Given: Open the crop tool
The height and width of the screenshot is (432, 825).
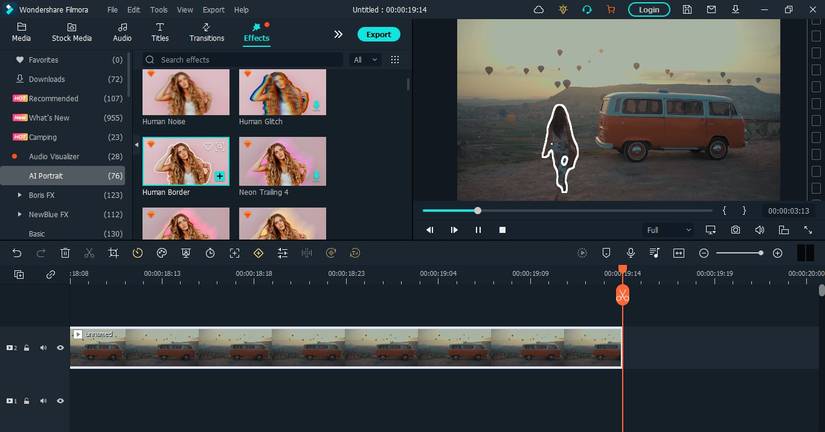Looking at the screenshot, I should (x=113, y=253).
